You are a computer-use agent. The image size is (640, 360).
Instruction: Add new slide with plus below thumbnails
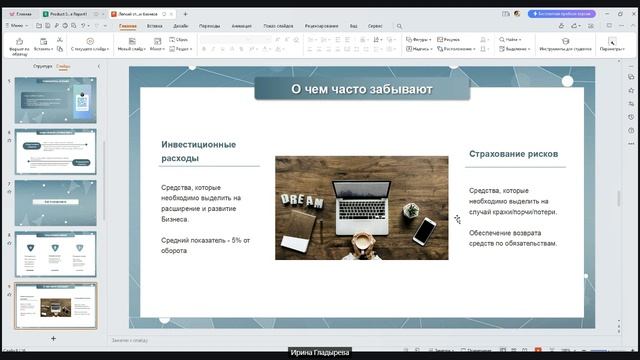[53, 338]
